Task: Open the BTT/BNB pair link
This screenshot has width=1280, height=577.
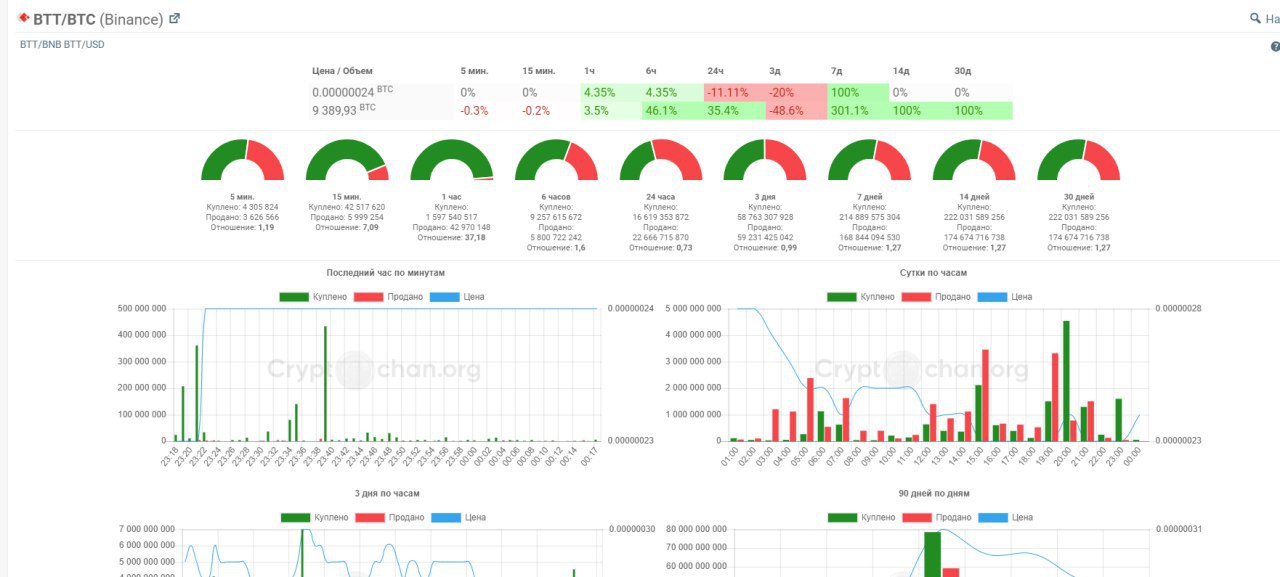Action: pos(41,44)
